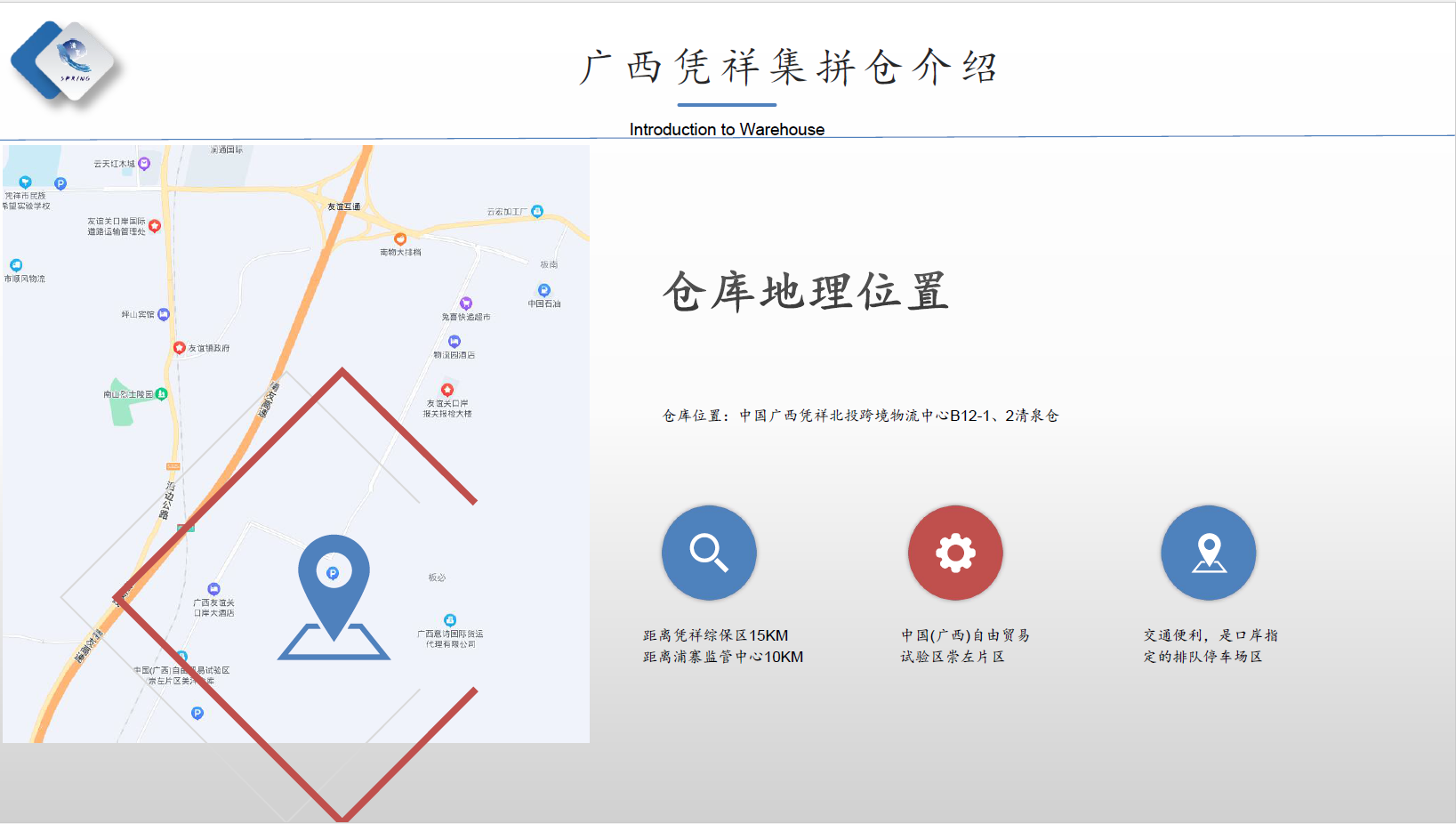Click the blue magnifying glass search circle icon
Image resolution: width=1456 pixels, height=824 pixels.
pyautogui.click(x=709, y=553)
